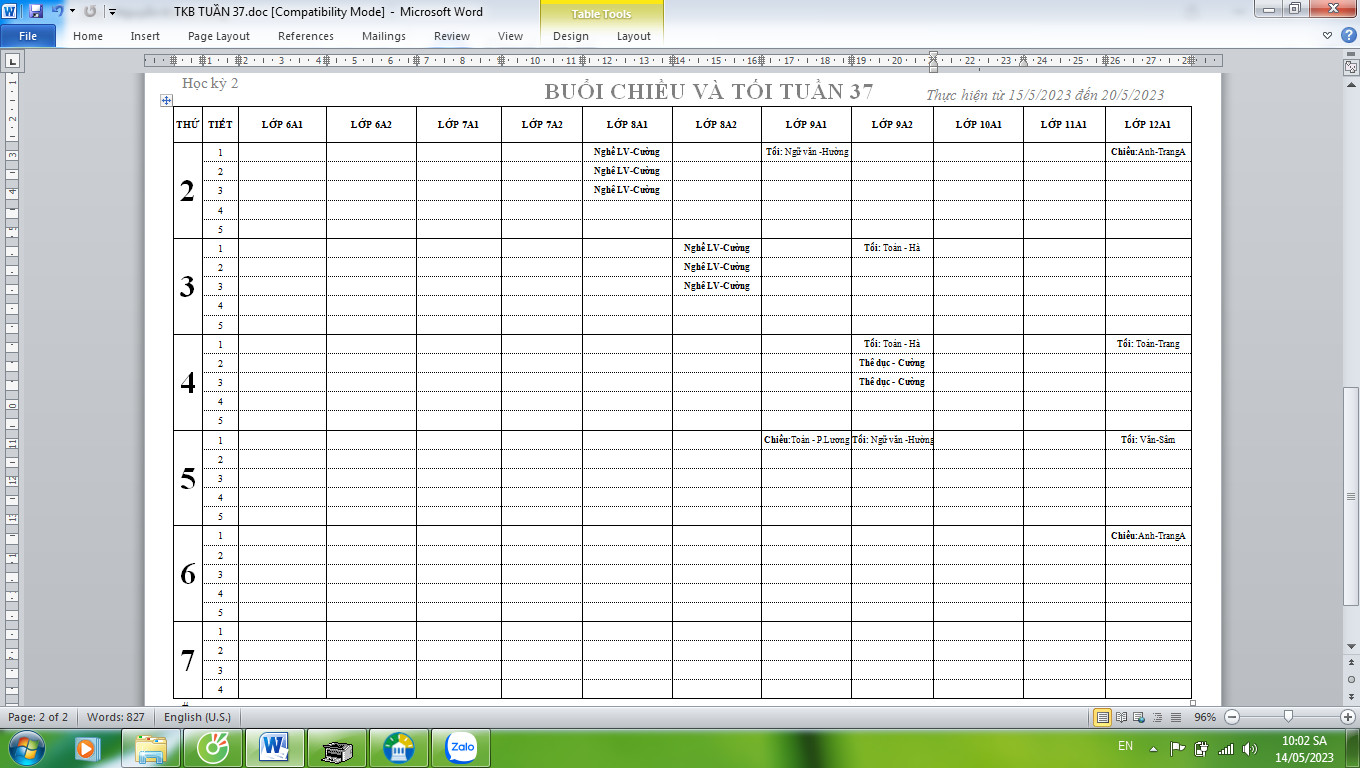Switch to Full Screen Reading view
Viewport: 1360px width, 768px height.
[x=1120, y=717]
